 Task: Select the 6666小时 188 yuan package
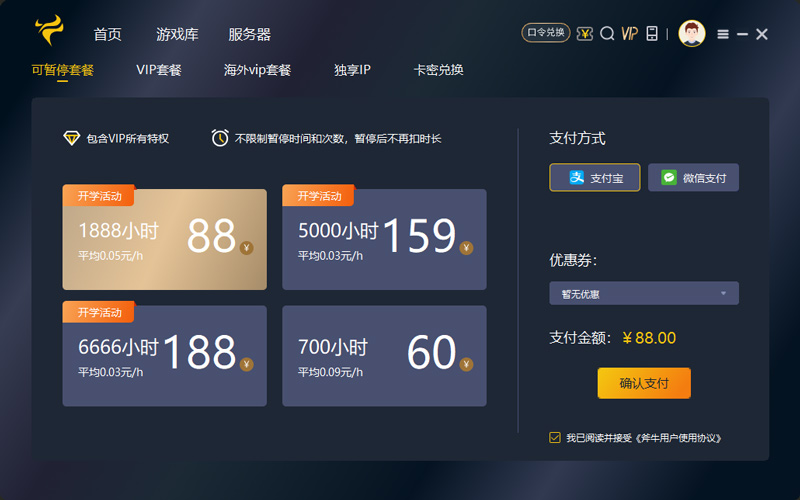(164, 356)
